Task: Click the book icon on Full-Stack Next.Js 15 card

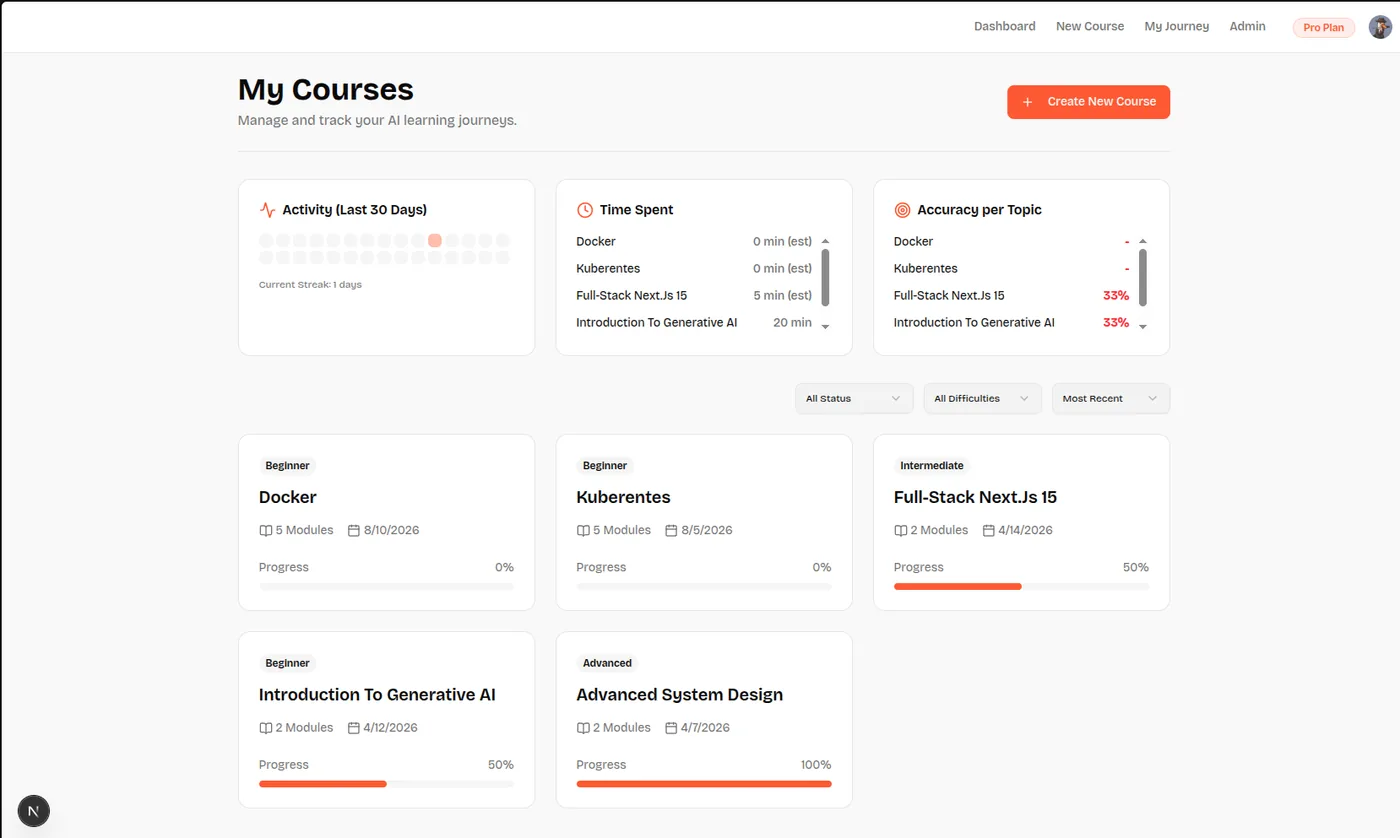Action: tap(900, 531)
